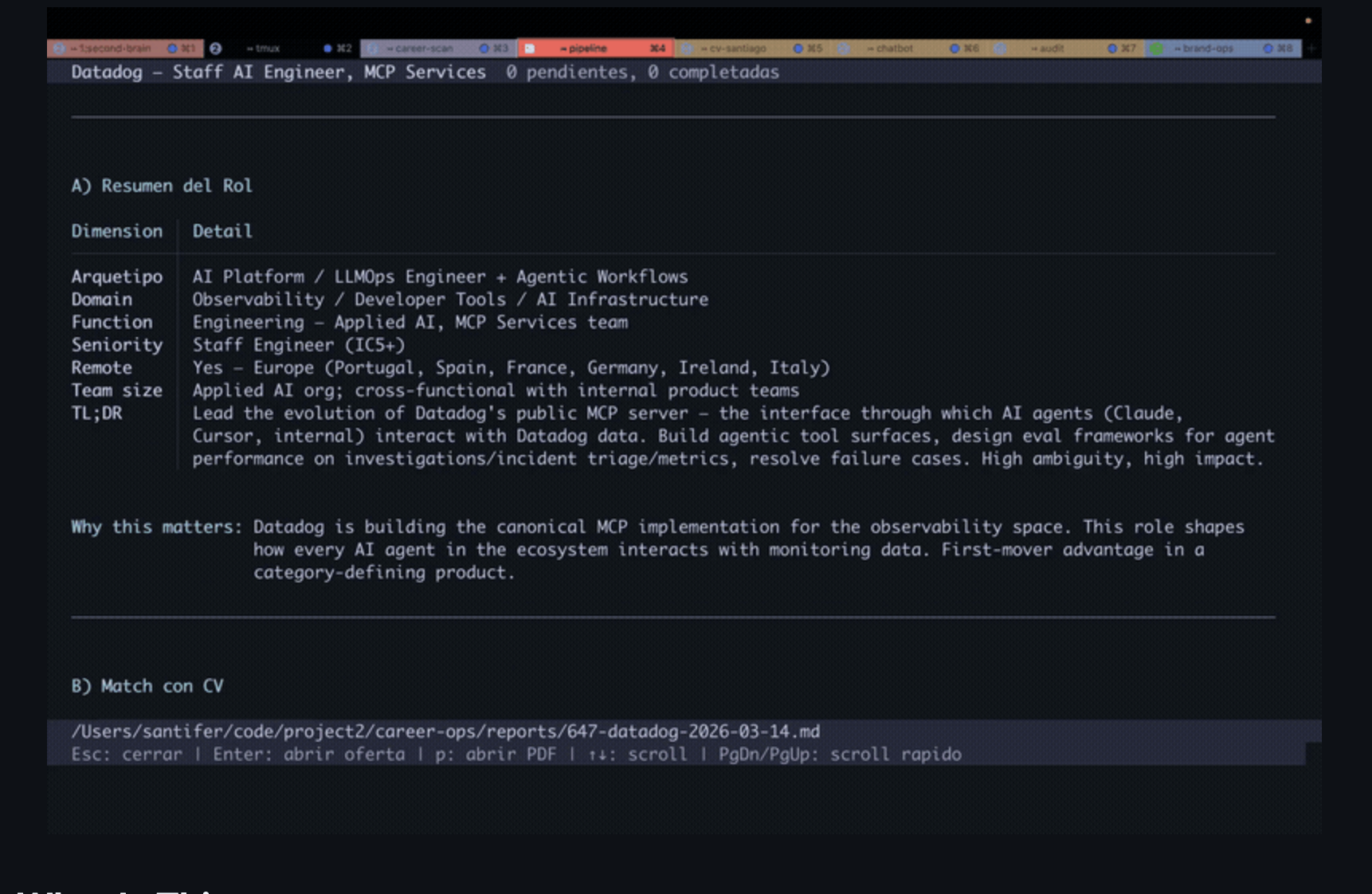This screenshot has width=1372, height=894.
Task: Click the blue dot on career-scan tab
Action: 484,49
